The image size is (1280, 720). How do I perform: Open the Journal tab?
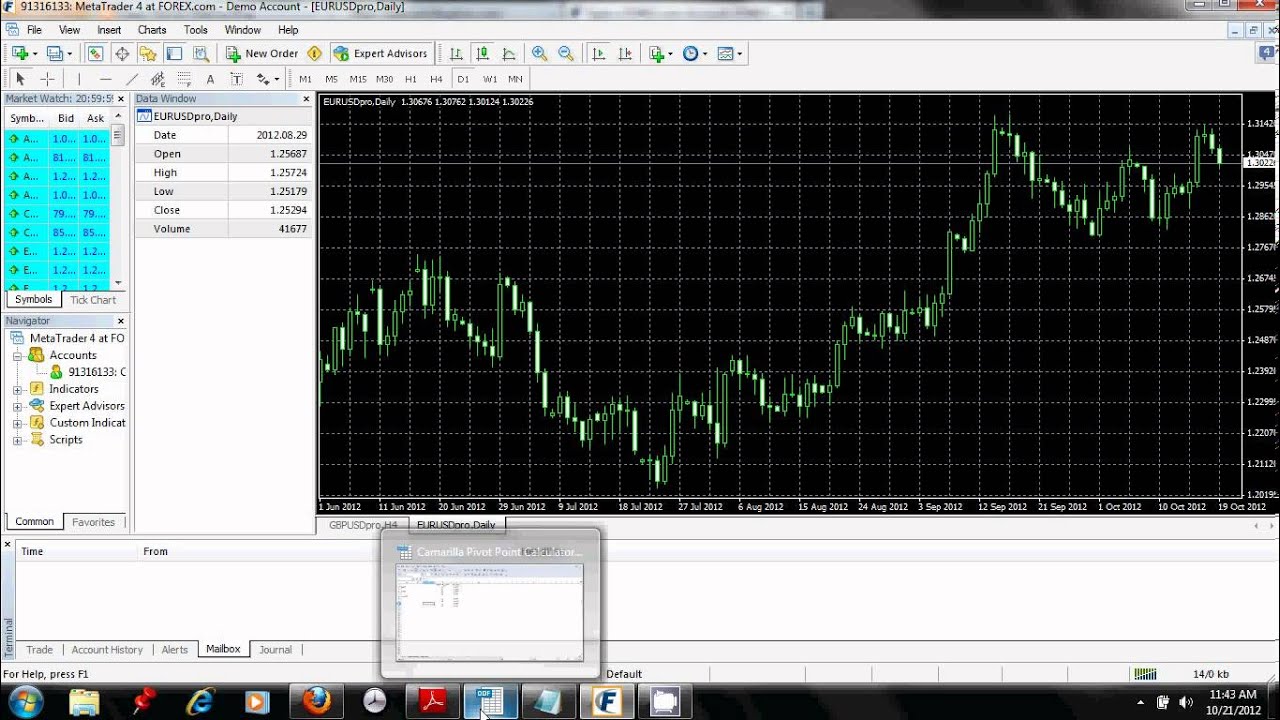tap(275, 649)
